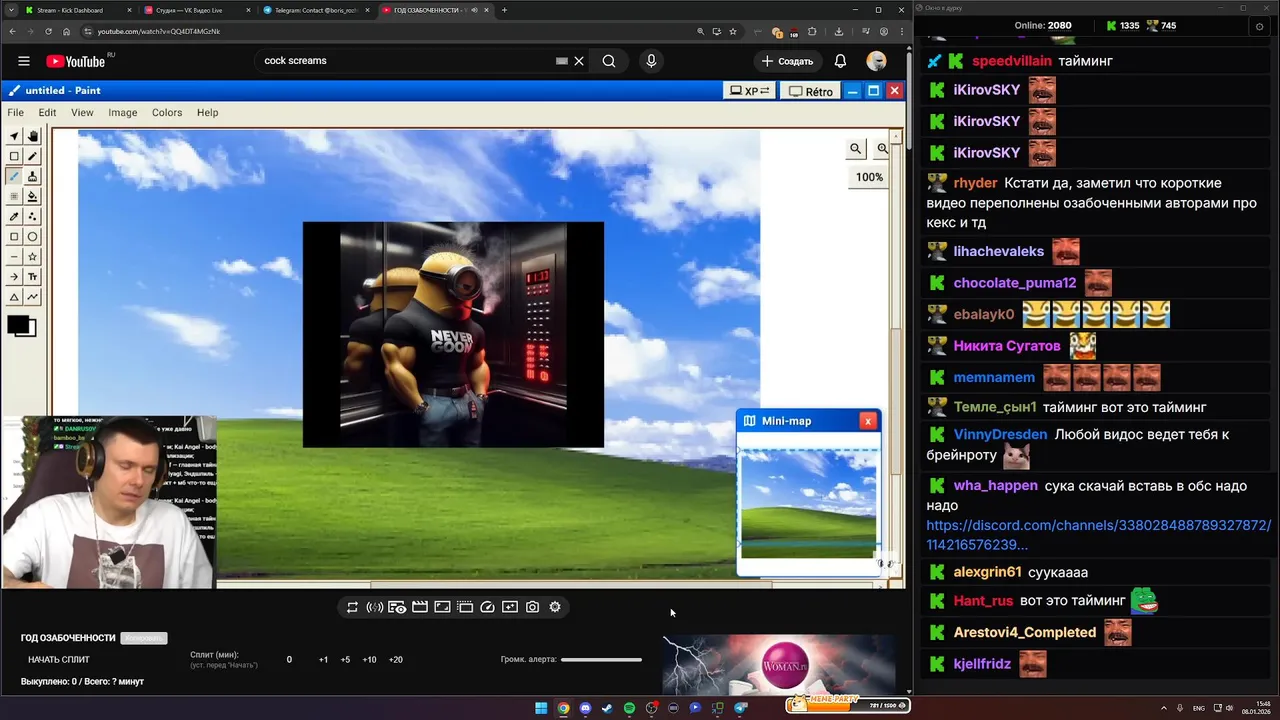
Task: Start voice search with the microphone
Action: point(651,61)
